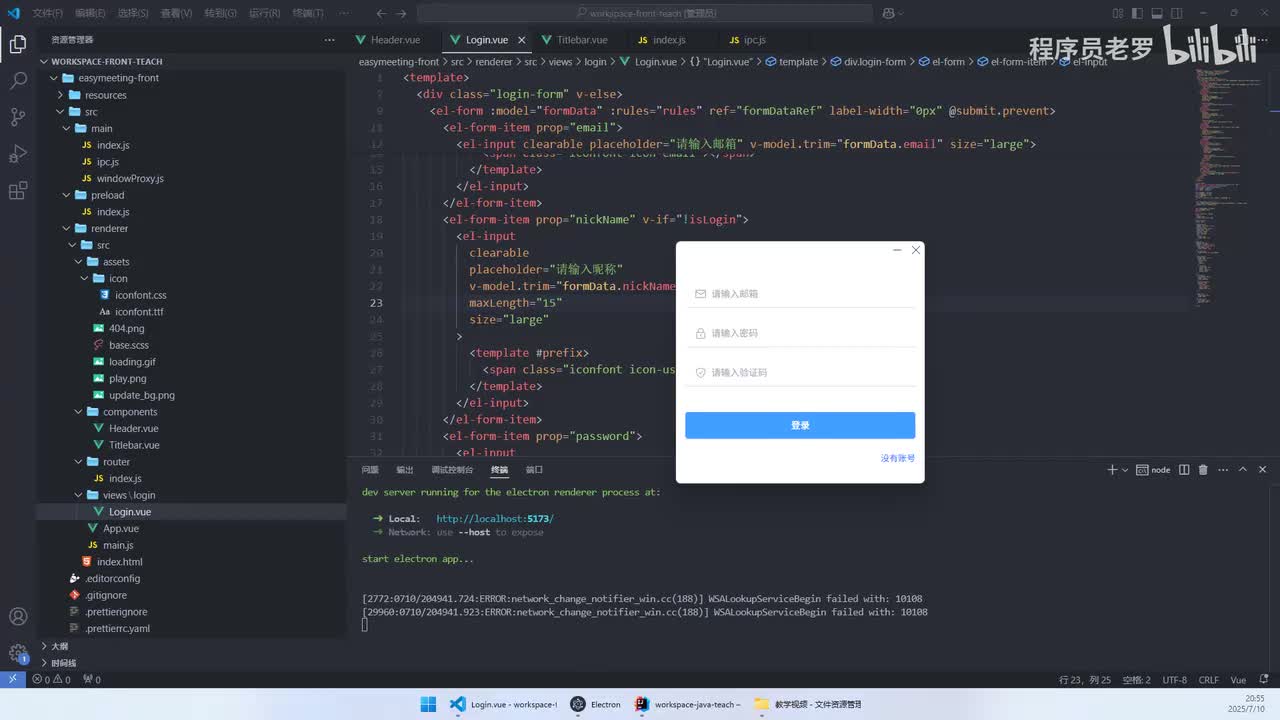
Task: Click the Copilot icon in title bar
Action: (x=888, y=13)
